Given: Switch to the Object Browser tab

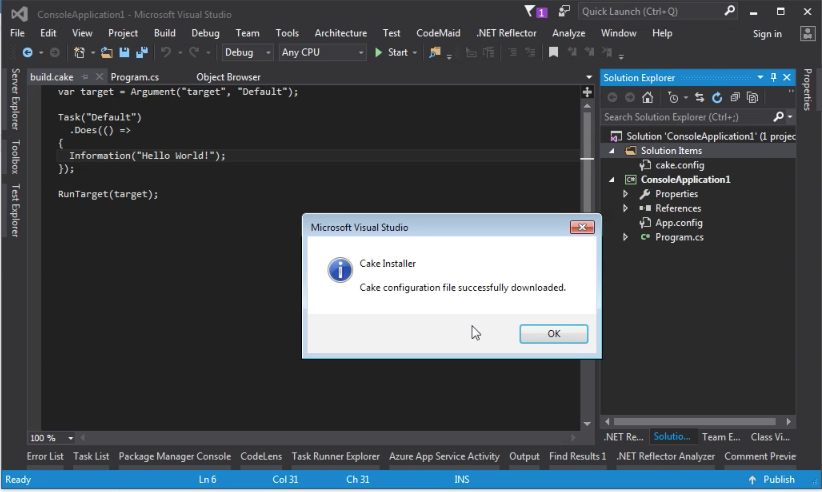Looking at the screenshot, I should click(x=228, y=77).
